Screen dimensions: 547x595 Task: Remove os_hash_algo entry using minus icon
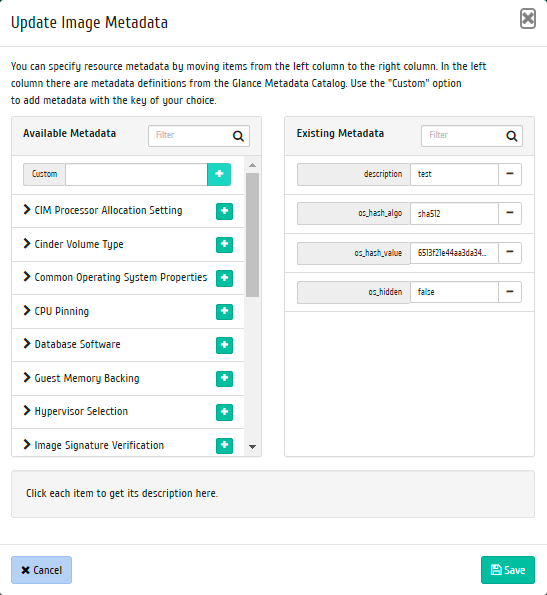tap(510, 213)
